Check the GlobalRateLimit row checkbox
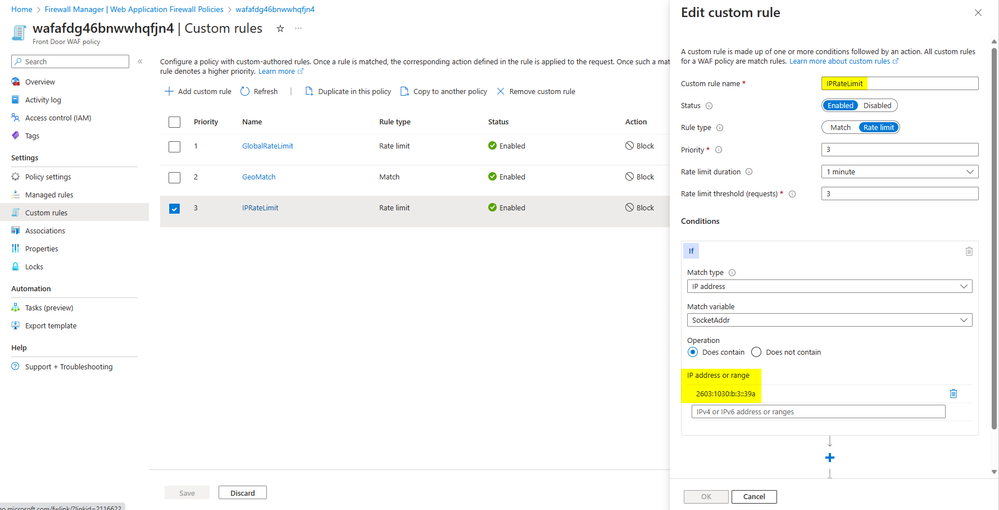Image resolution: width=999 pixels, height=510 pixels. tap(175, 146)
